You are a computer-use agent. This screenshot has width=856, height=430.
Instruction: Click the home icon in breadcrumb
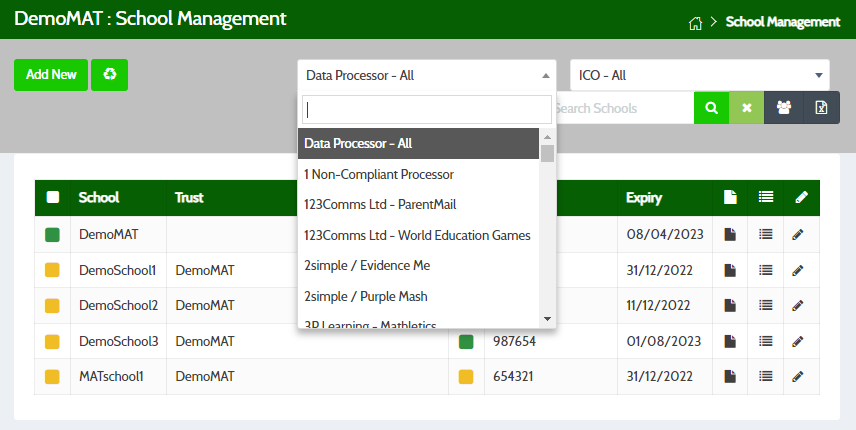coord(696,22)
